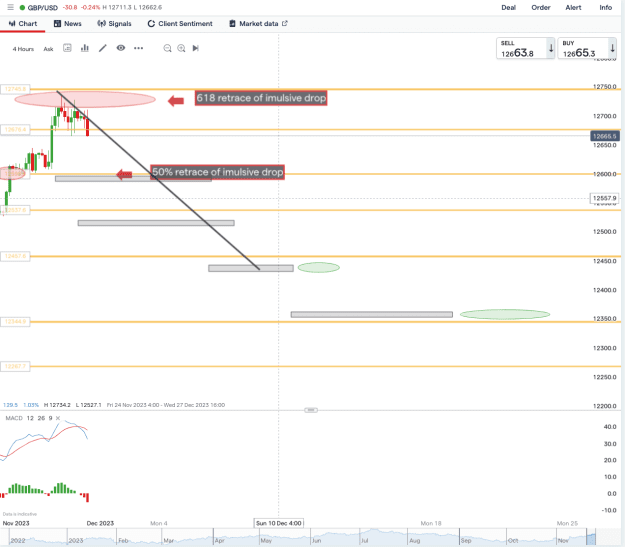Click the navigator range handle near Nov
Image resolution: width=625 pixels, height=547 pixels.
(591, 538)
